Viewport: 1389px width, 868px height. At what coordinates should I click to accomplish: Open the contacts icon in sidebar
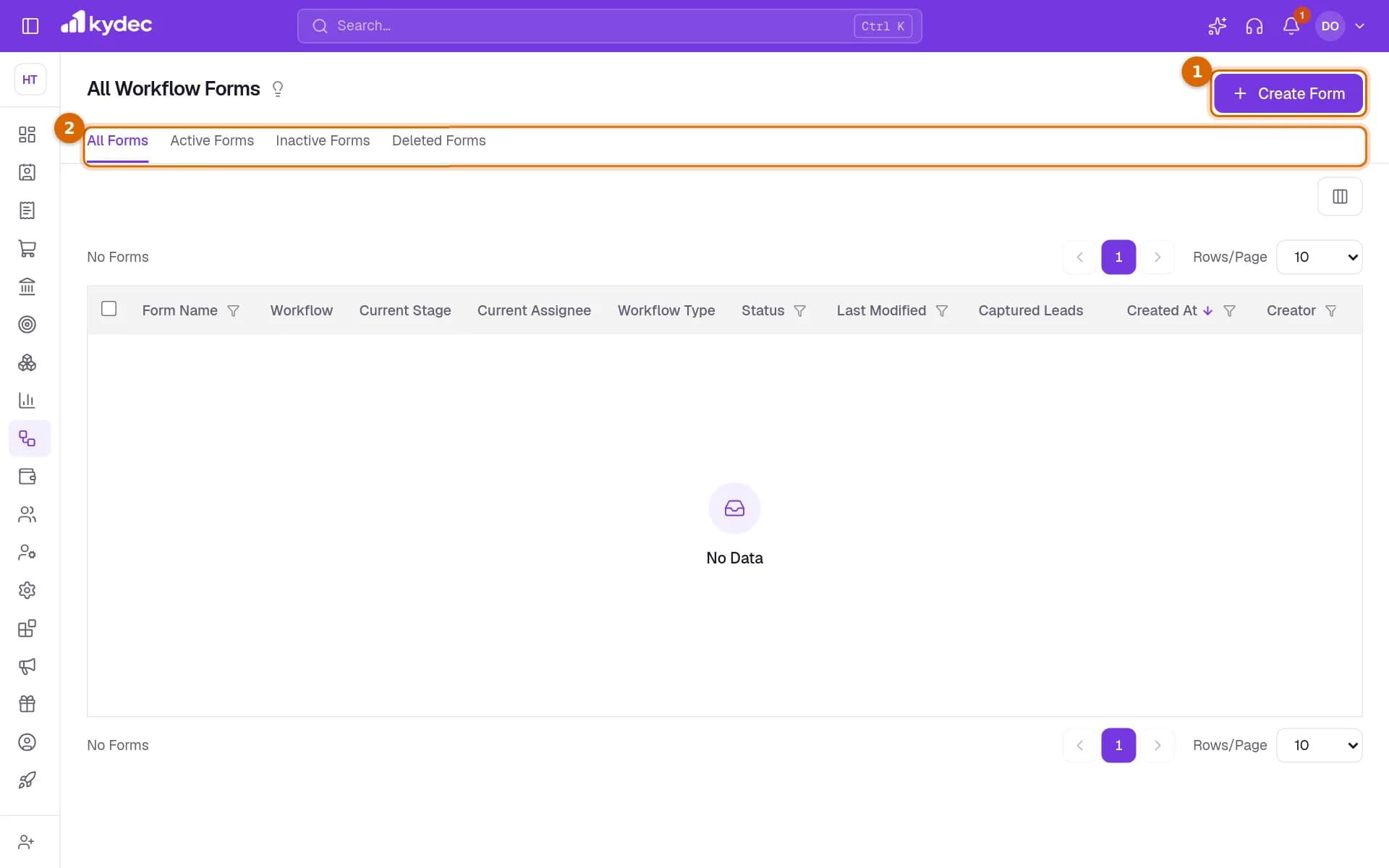point(27,172)
